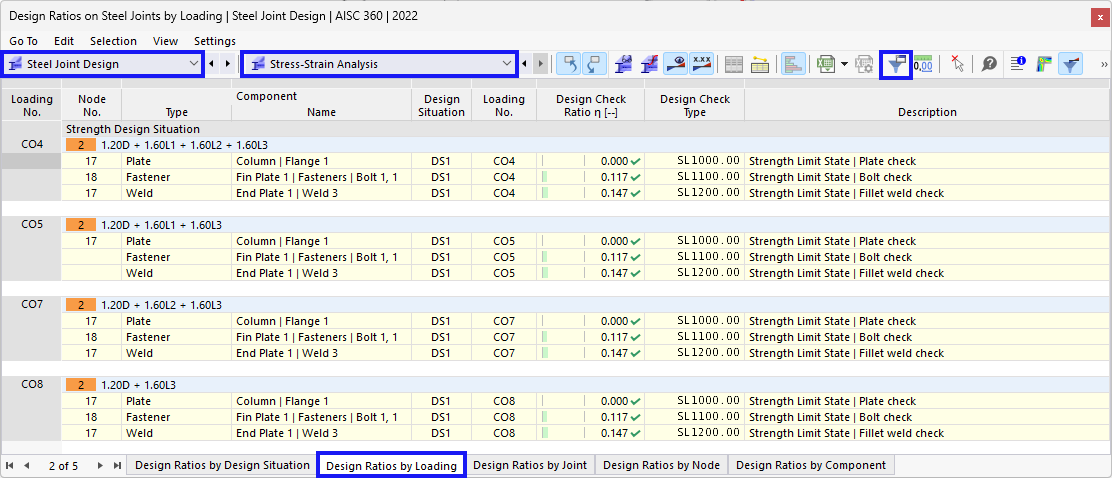Click Fillet weld check description under CO7
The height and width of the screenshot is (478, 1112).
point(846,353)
